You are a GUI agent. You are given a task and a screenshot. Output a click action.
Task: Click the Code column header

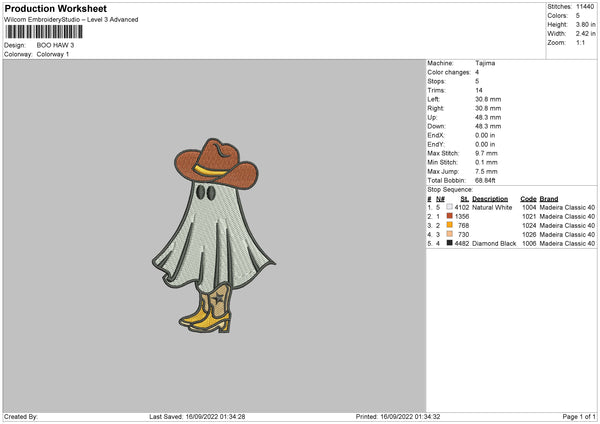528,198
